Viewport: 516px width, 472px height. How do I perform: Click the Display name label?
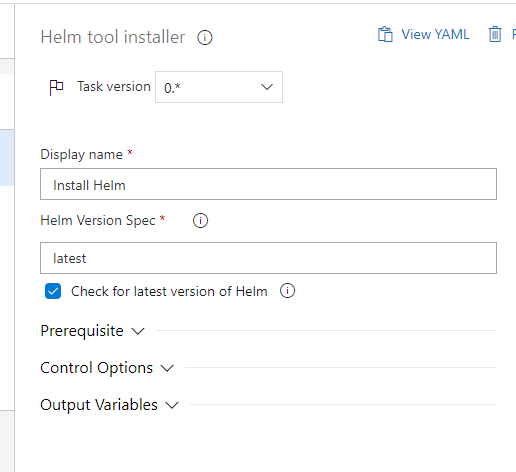[x=82, y=155]
